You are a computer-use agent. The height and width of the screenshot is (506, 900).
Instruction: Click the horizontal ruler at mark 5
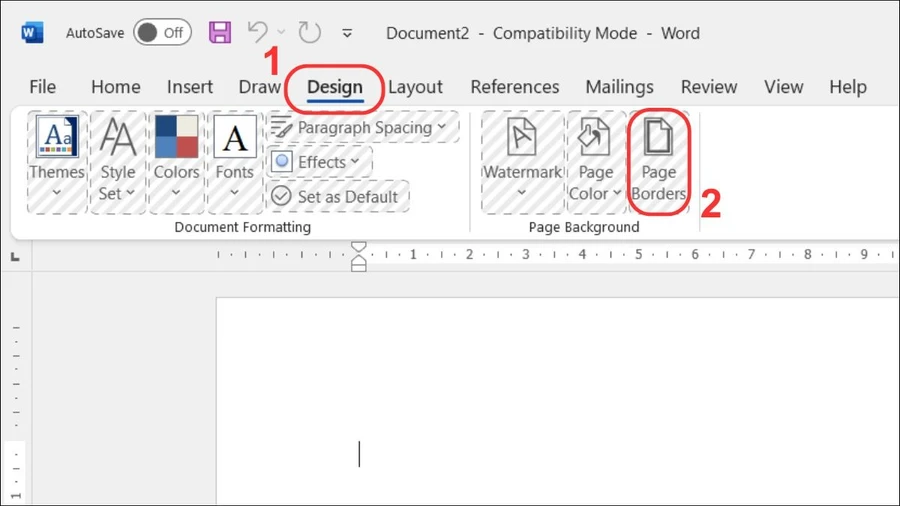[x=638, y=254]
